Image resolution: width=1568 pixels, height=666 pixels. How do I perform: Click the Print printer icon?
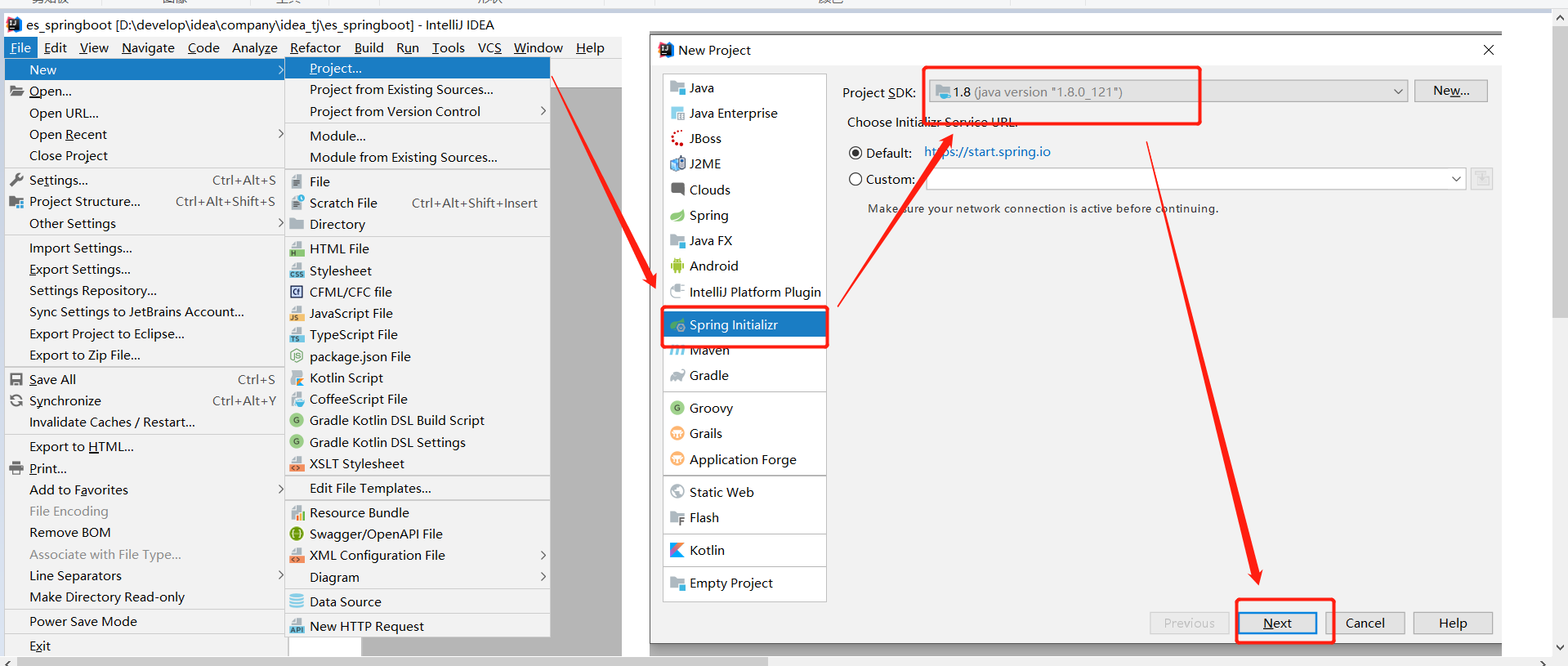(16, 468)
